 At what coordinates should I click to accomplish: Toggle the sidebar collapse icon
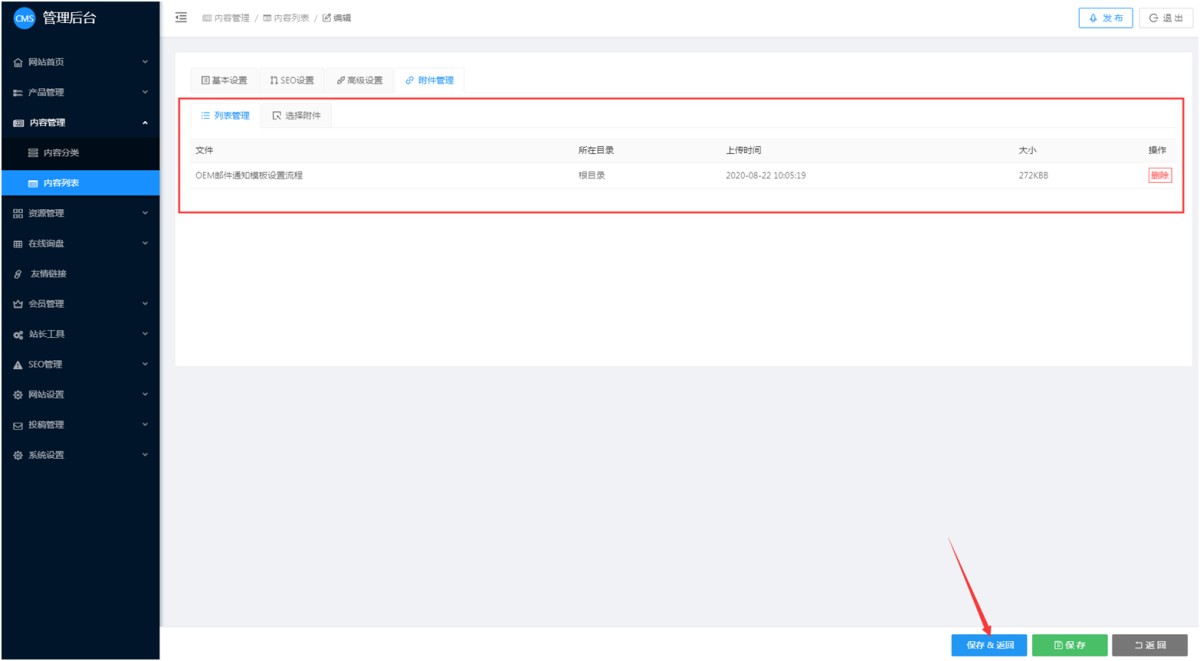(181, 18)
